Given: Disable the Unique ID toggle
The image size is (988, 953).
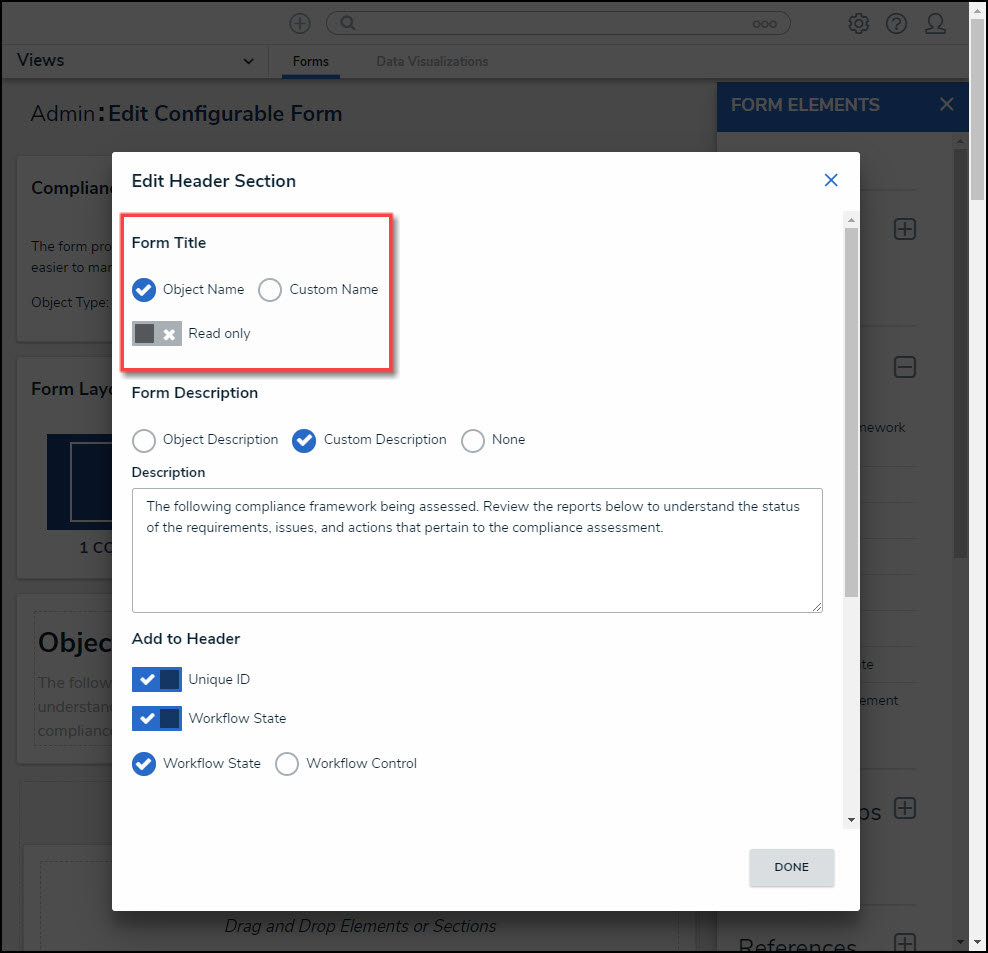Looking at the screenshot, I should point(157,680).
